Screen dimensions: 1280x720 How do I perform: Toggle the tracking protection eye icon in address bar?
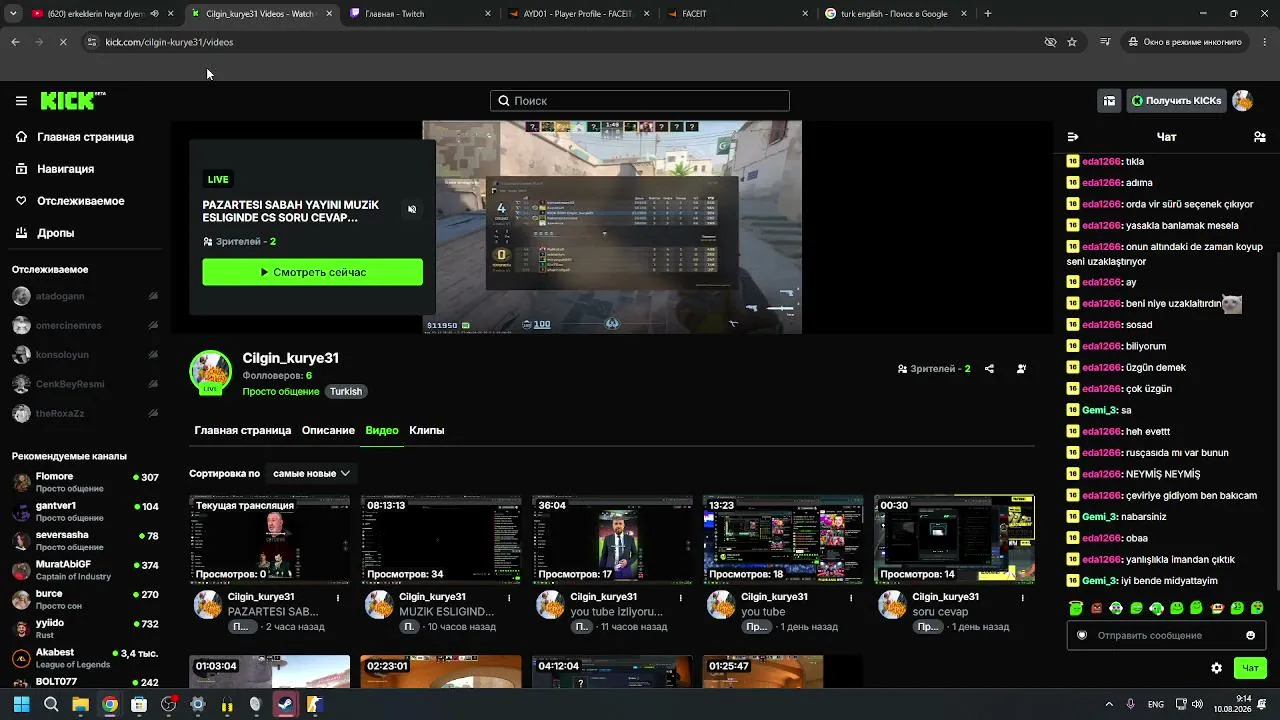pos(1050,42)
